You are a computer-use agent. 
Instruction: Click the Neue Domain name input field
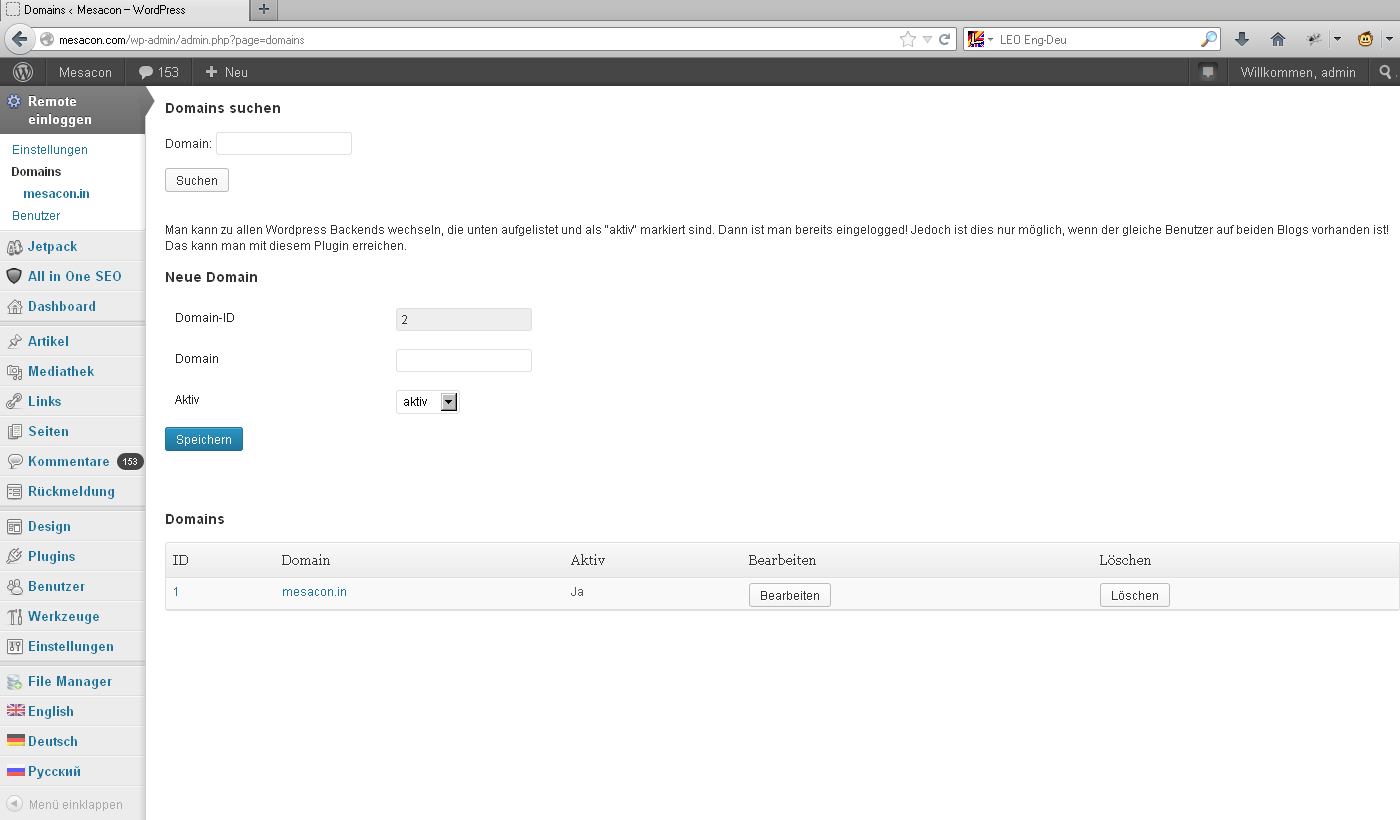464,360
